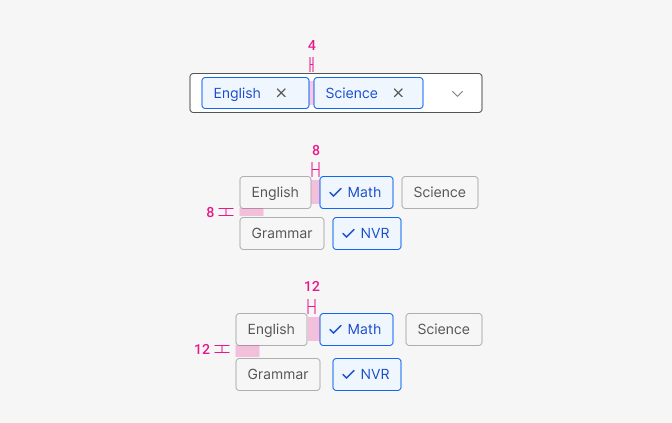Select the Science chip in the bottom group
Viewport: 672px width, 423px height.
(x=444, y=329)
